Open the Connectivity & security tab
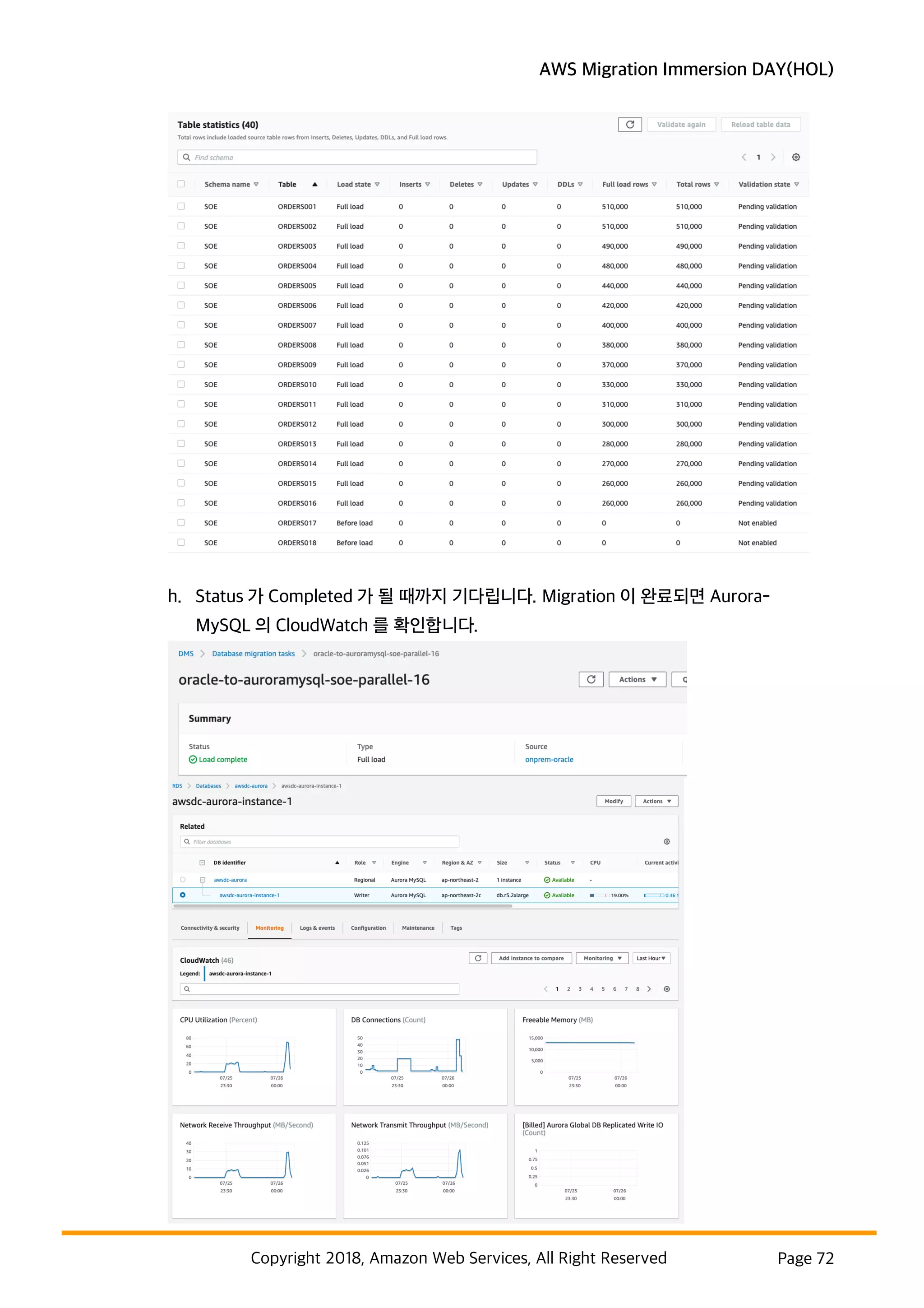Viewport: 924px width, 1308px height. (210, 928)
